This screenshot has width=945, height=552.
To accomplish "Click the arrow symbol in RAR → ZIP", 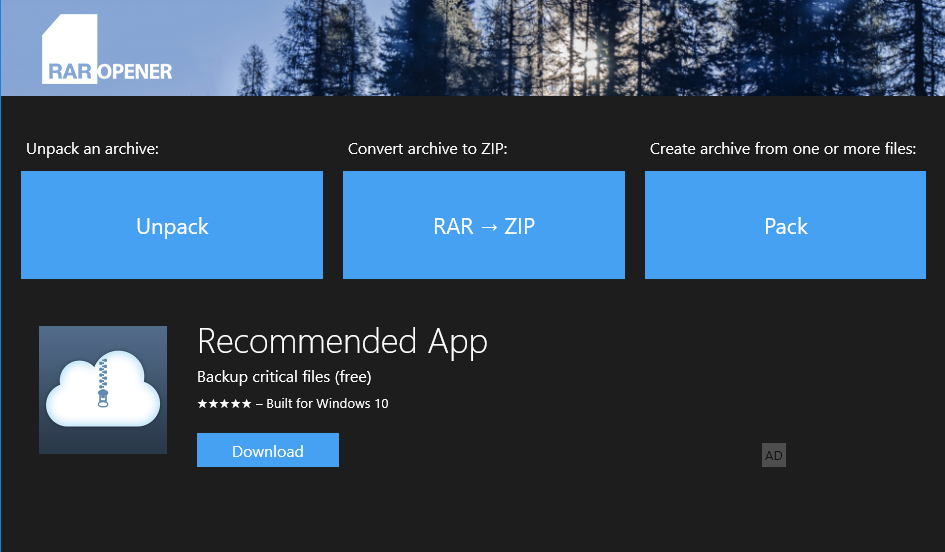I will pos(488,227).
